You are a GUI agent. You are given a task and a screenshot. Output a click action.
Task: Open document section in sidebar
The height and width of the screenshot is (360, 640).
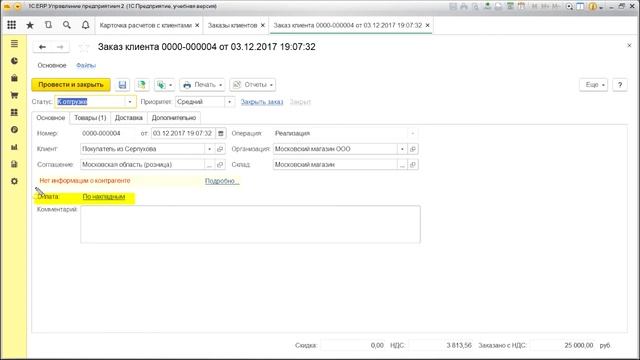coord(14,164)
